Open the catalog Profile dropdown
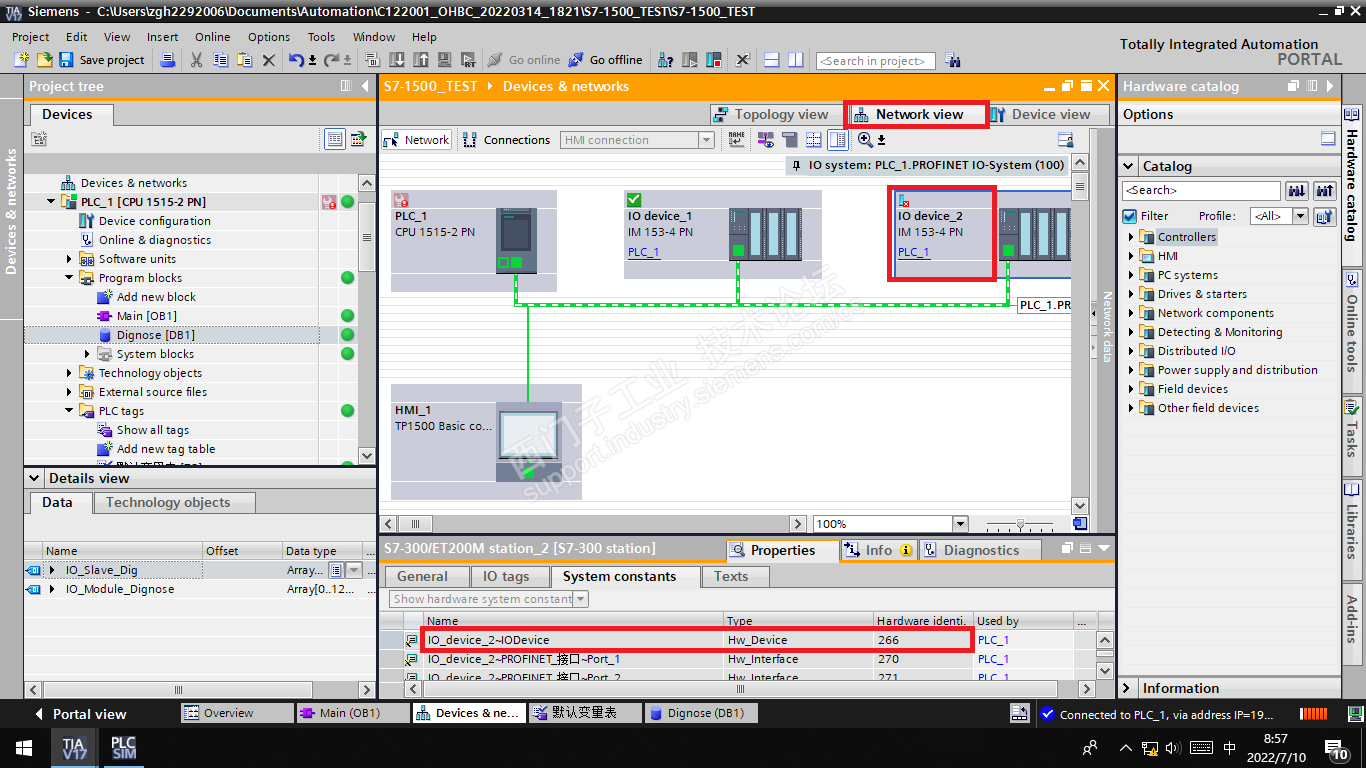1366x768 pixels. coord(1300,216)
